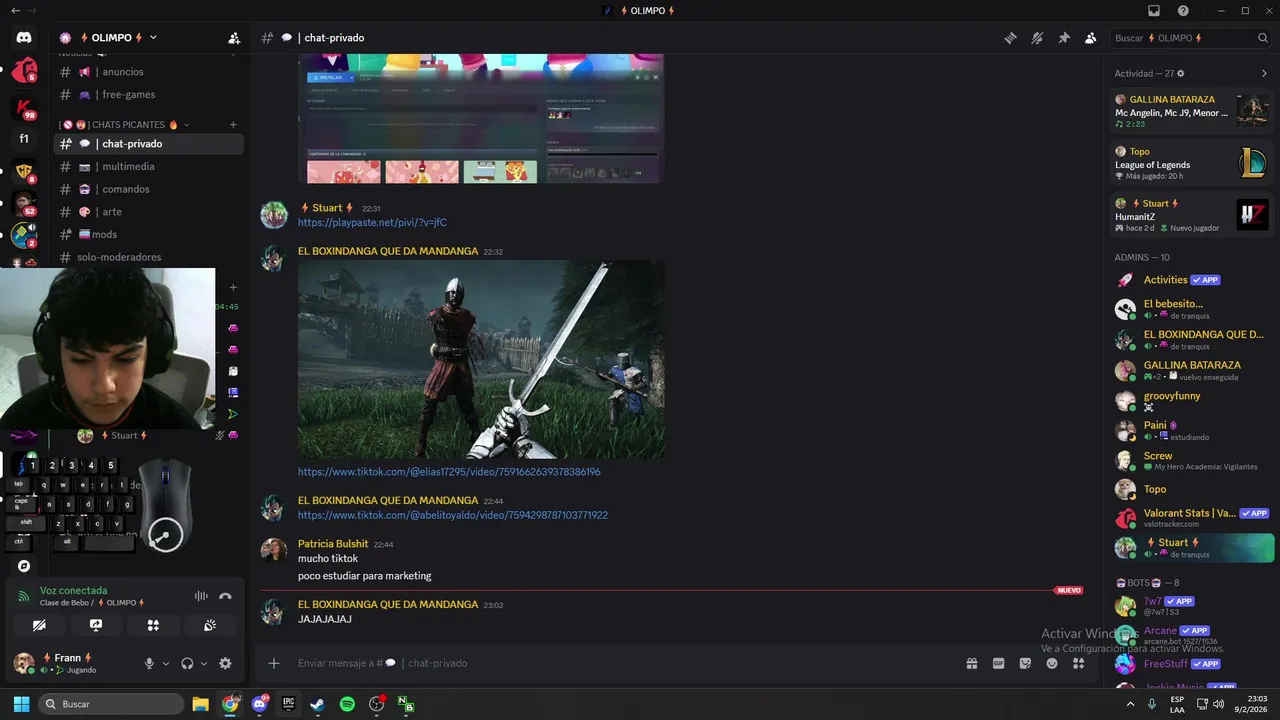
Task: Open headphone output options dropdown
Action: click(204, 663)
